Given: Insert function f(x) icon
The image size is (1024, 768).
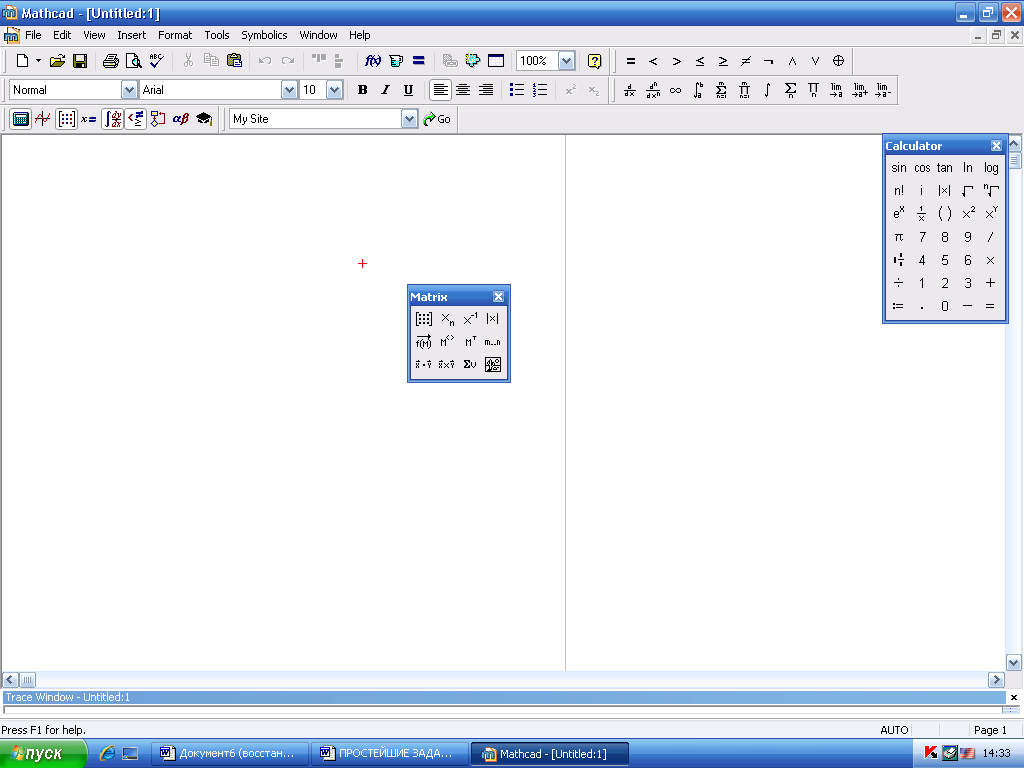Looking at the screenshot, I should click(x=373, y=61).
